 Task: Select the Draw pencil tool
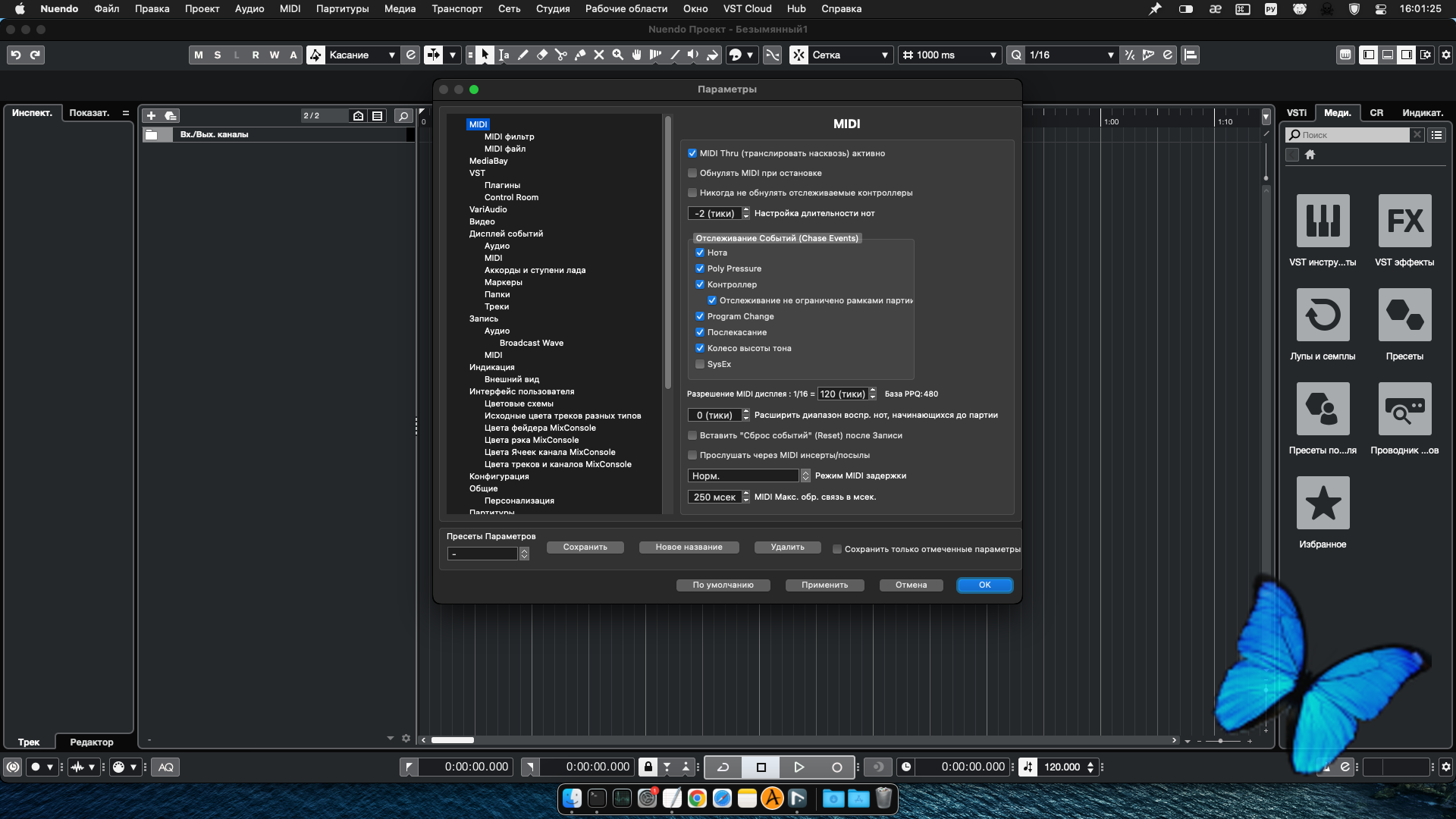click(523, 55)
